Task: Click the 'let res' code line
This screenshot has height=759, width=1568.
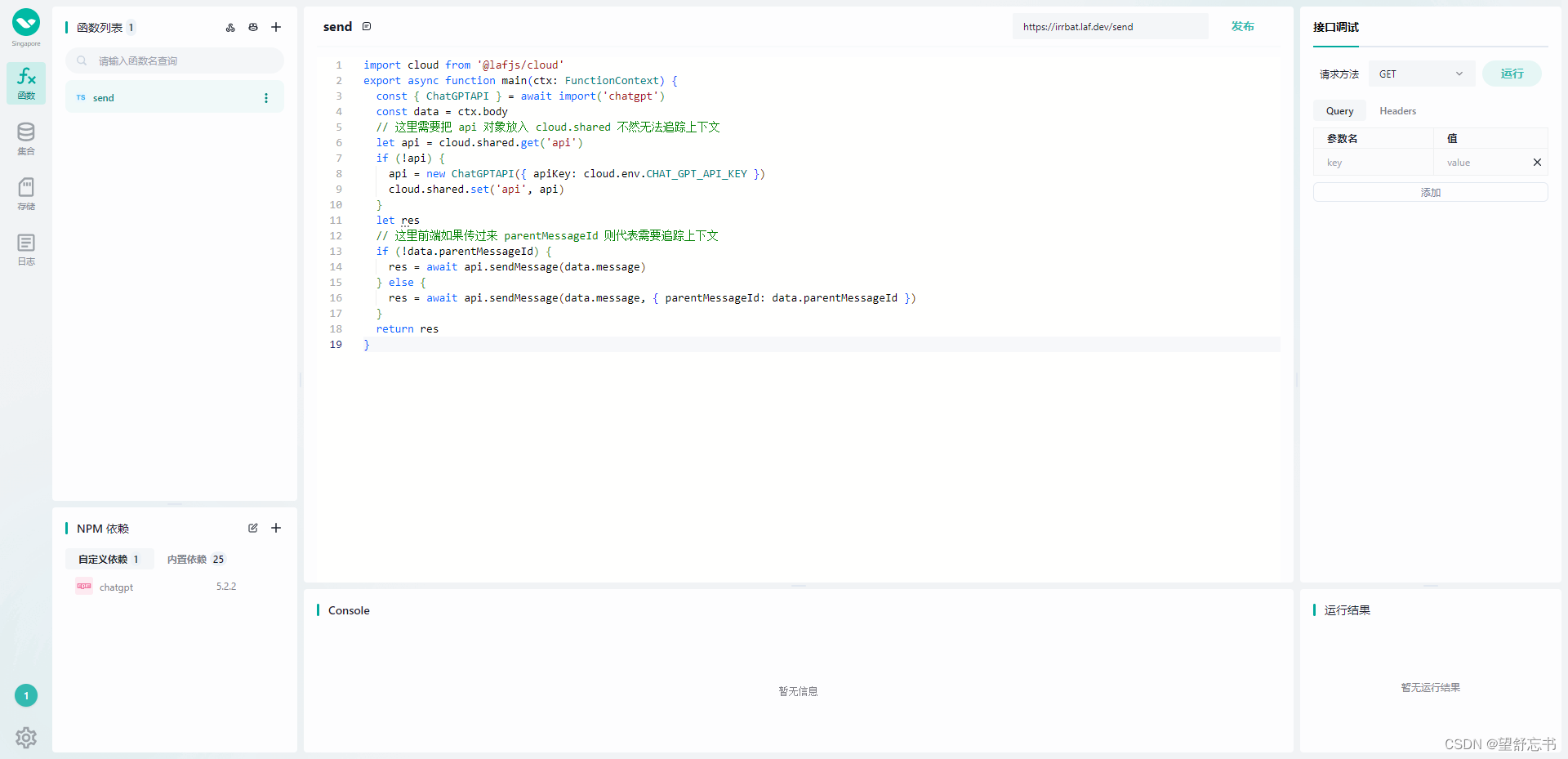Action: pyautogui.click(x=398, y=221)
